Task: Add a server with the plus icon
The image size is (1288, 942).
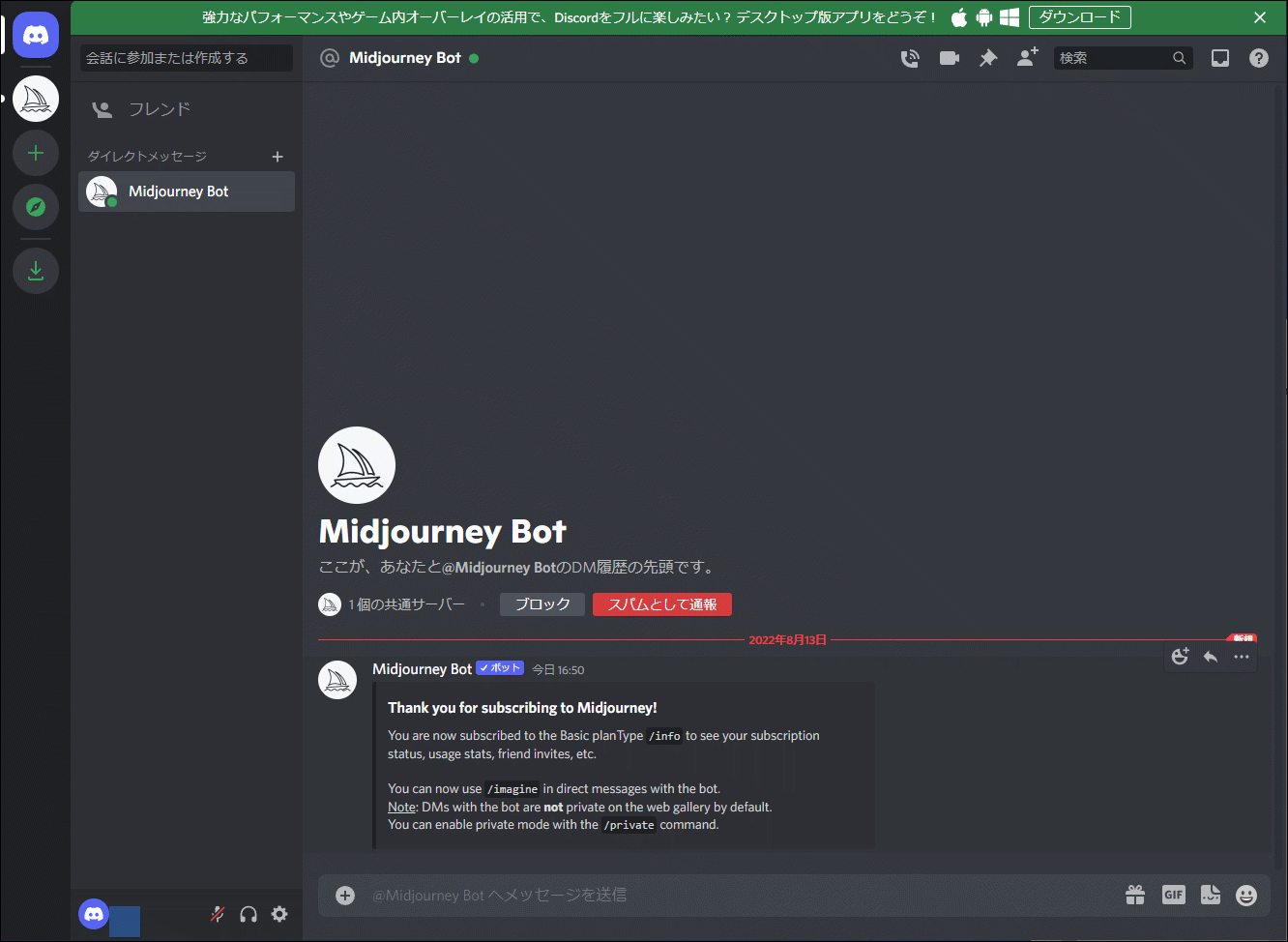Action: tap(36, 153)
